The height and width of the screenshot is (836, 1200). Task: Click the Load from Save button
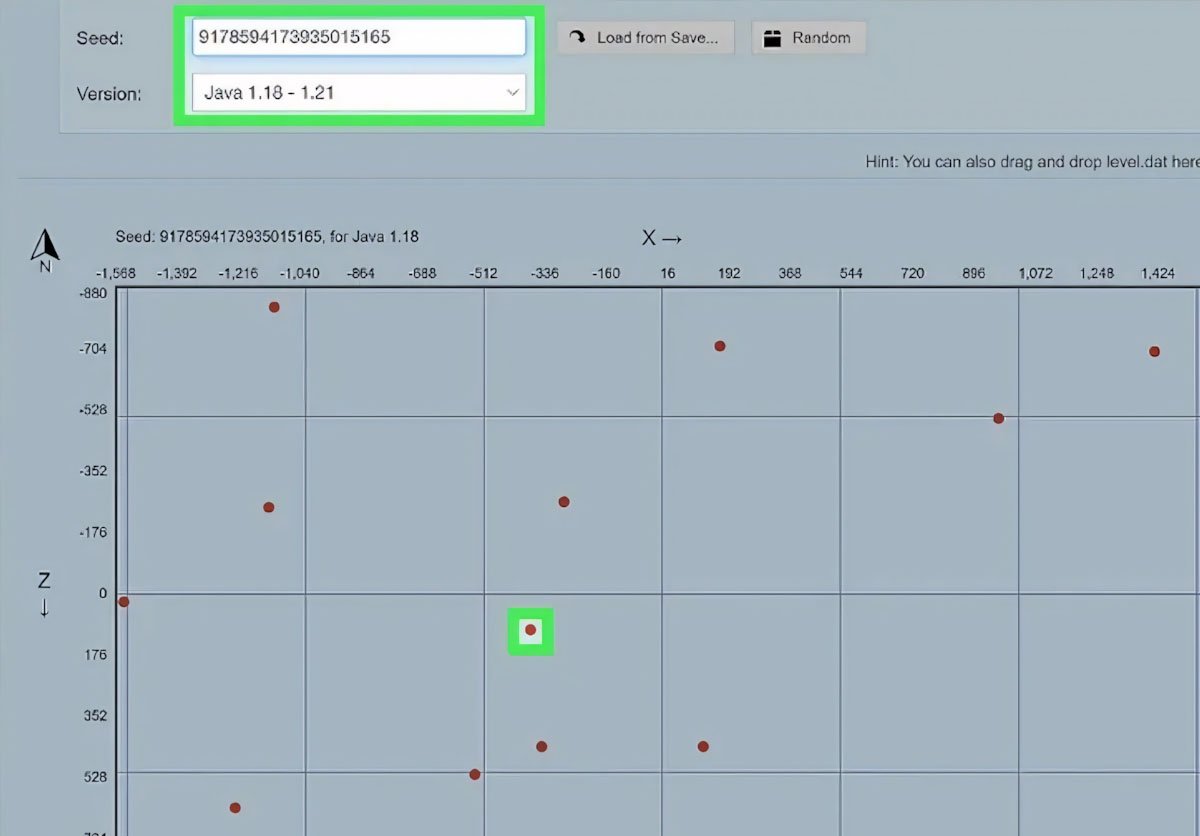coord(645,38)
